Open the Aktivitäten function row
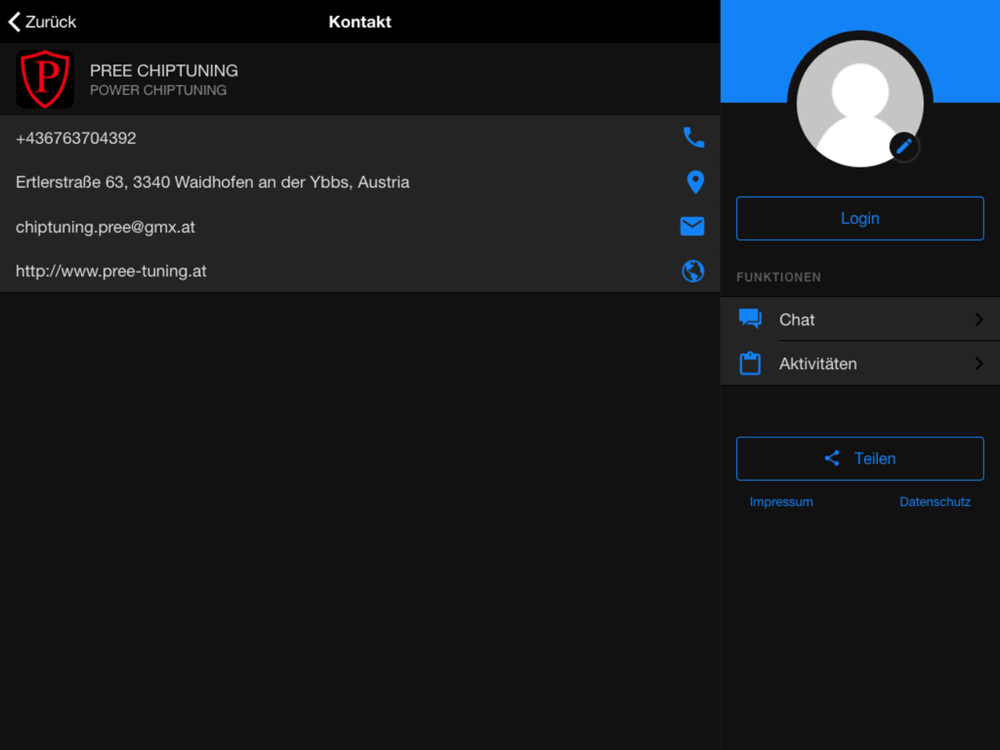1000x750 pixels. [860, 364]
